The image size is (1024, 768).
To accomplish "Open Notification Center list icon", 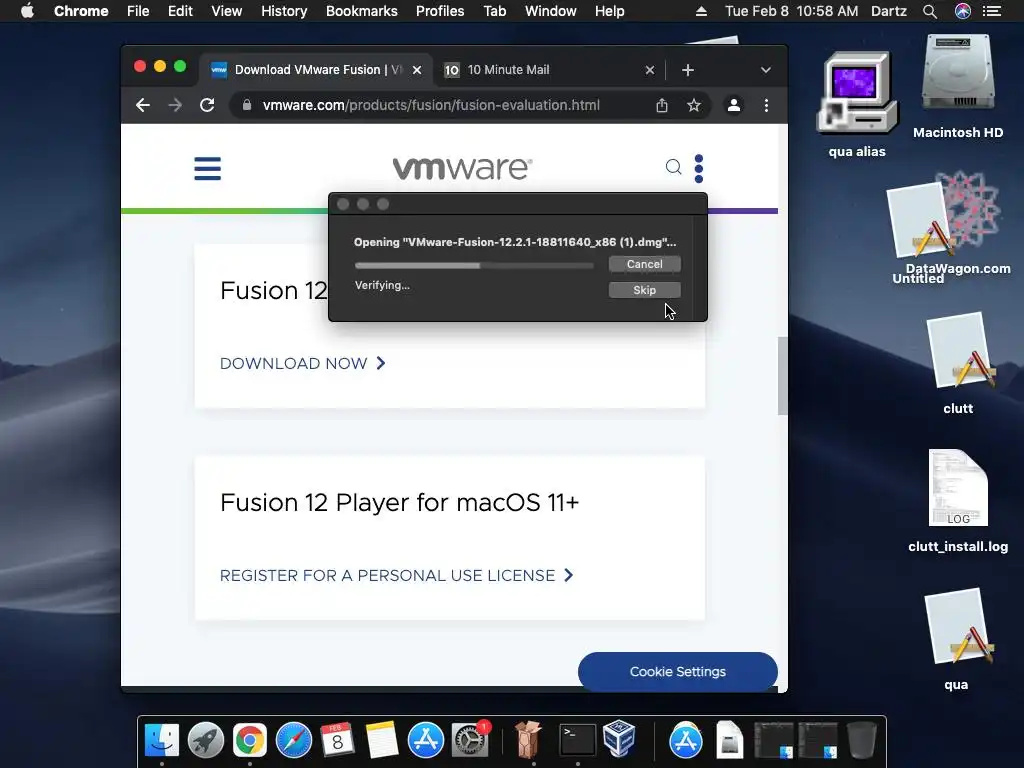I will [x=992, y=11].
